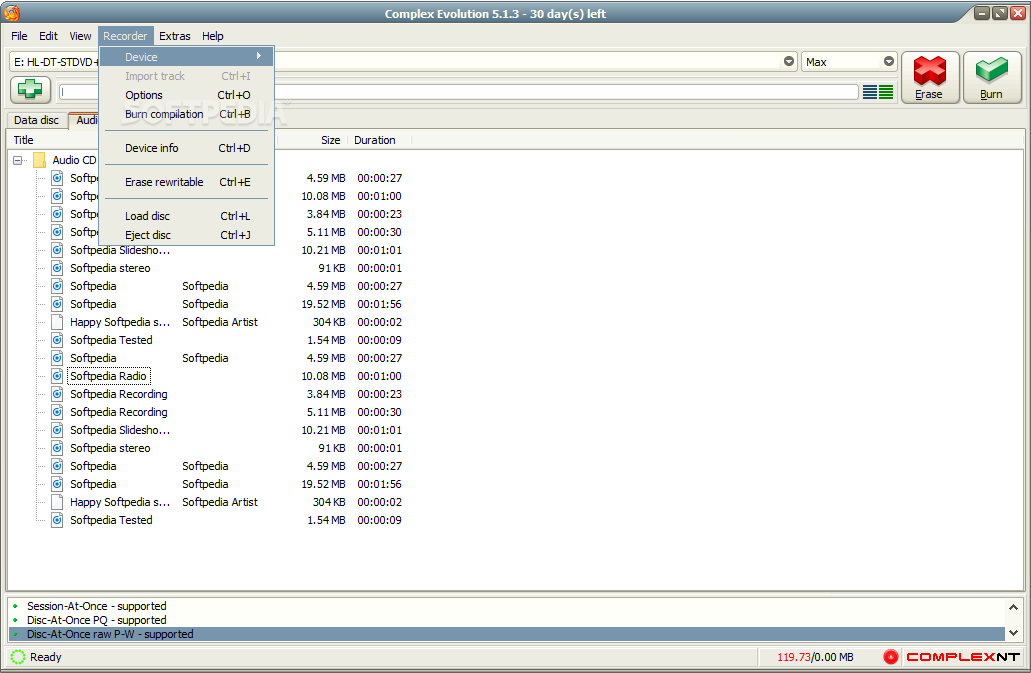Choose Erase rewritable menu entry
1031x673 pixels.
pos(187,182)
